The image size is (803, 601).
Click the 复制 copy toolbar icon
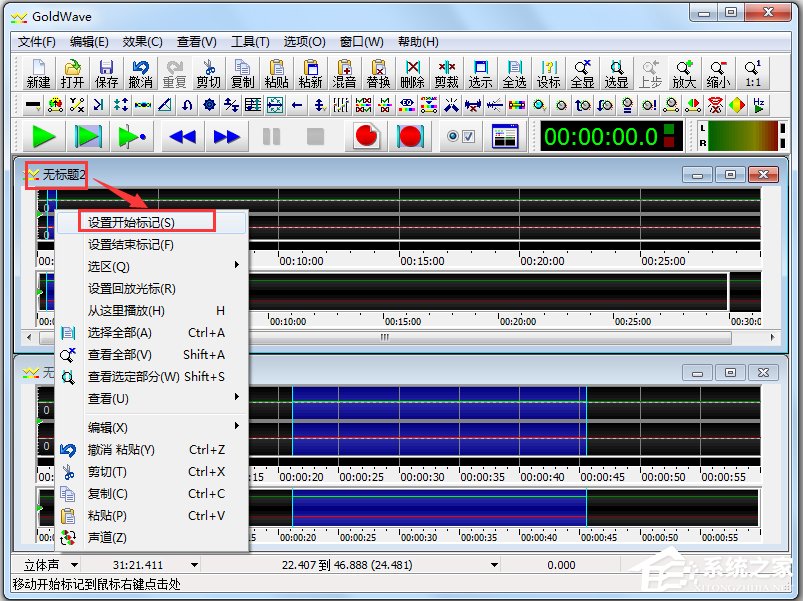242,73
